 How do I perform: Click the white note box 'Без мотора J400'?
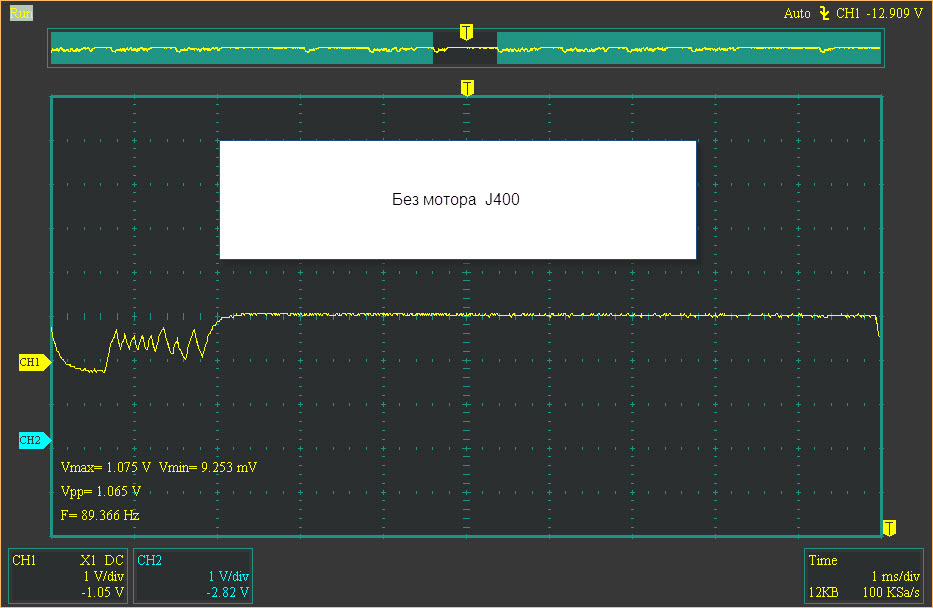458,200
